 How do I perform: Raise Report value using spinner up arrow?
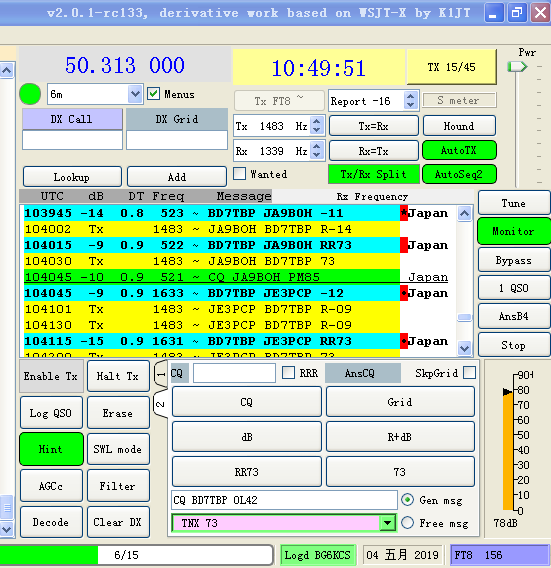point(410,96)
